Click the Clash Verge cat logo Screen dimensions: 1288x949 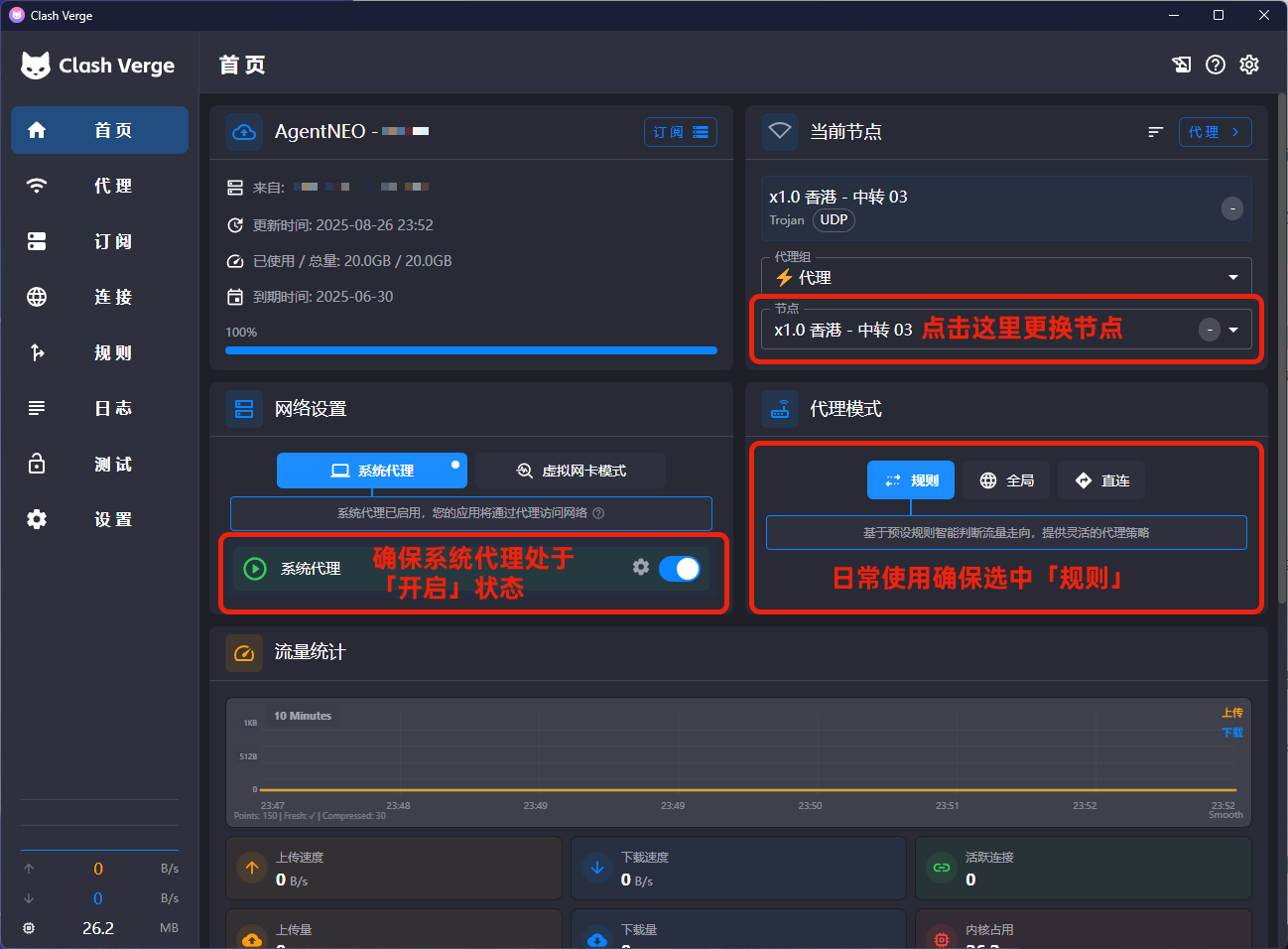tap(36, 66)
